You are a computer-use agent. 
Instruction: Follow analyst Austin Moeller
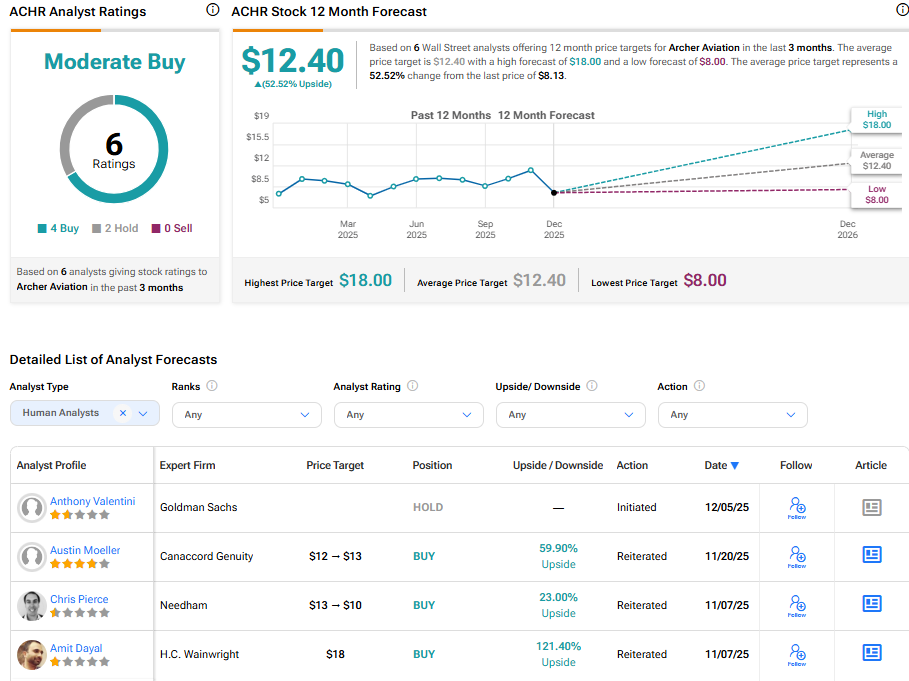pos(796,557)
